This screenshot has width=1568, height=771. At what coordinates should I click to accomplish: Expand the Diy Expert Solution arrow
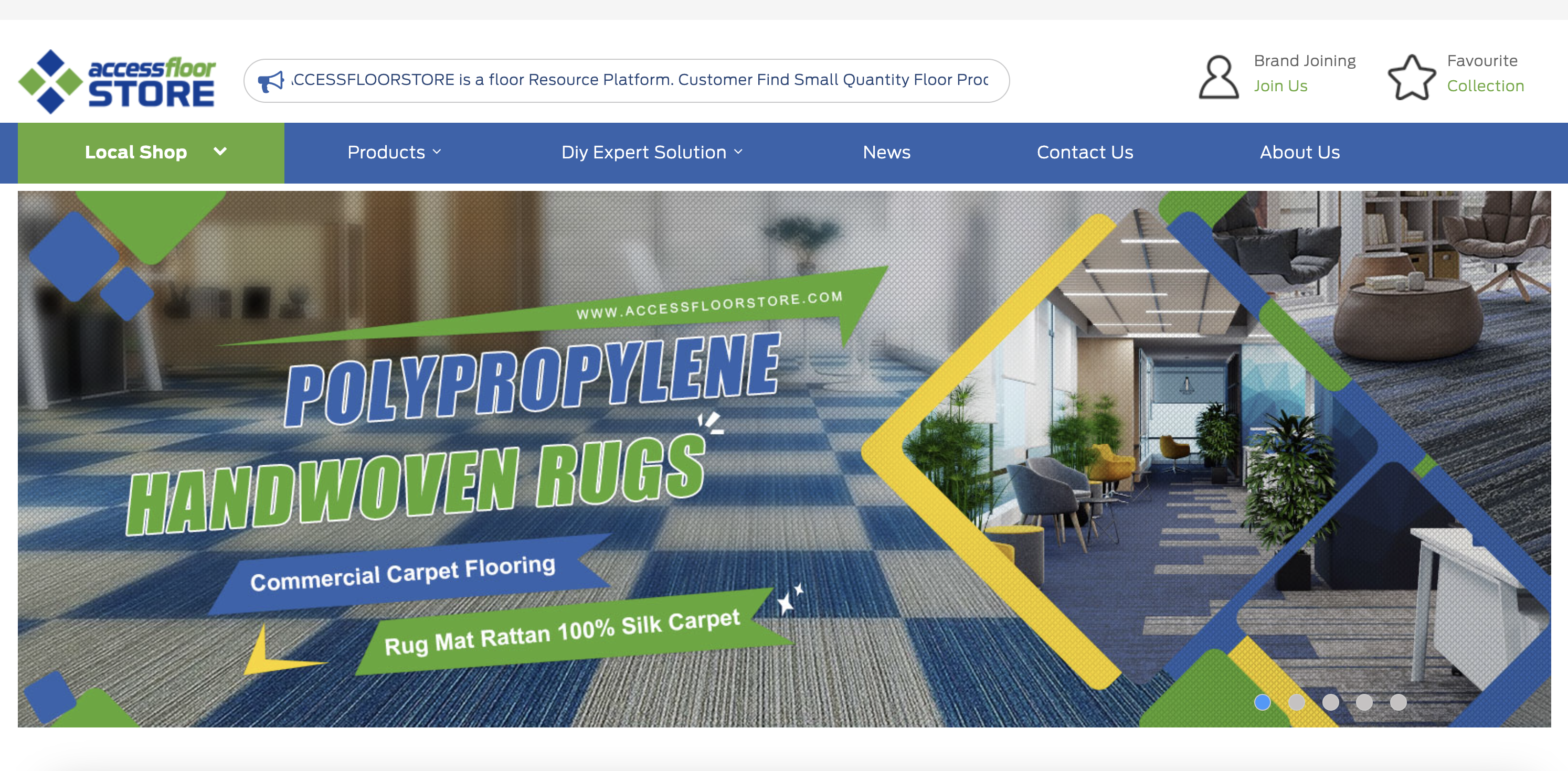click(738, 152)
